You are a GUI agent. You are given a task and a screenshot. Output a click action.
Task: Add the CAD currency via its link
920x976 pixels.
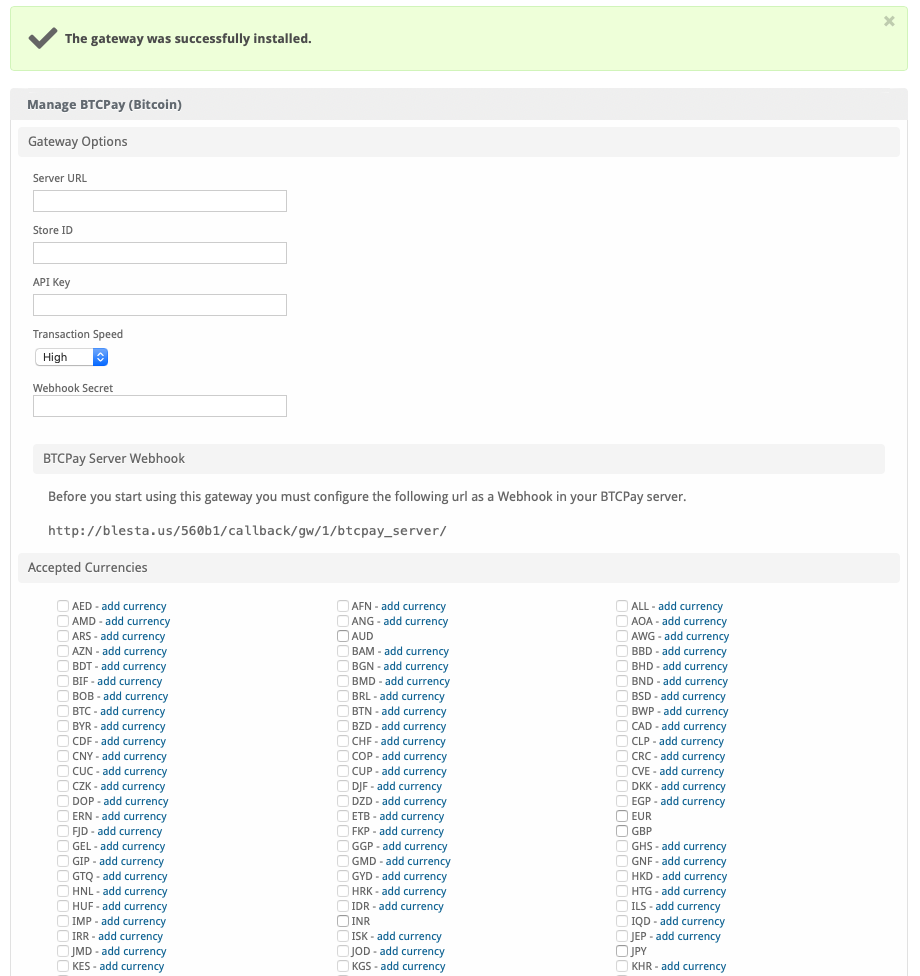[692, 726]
